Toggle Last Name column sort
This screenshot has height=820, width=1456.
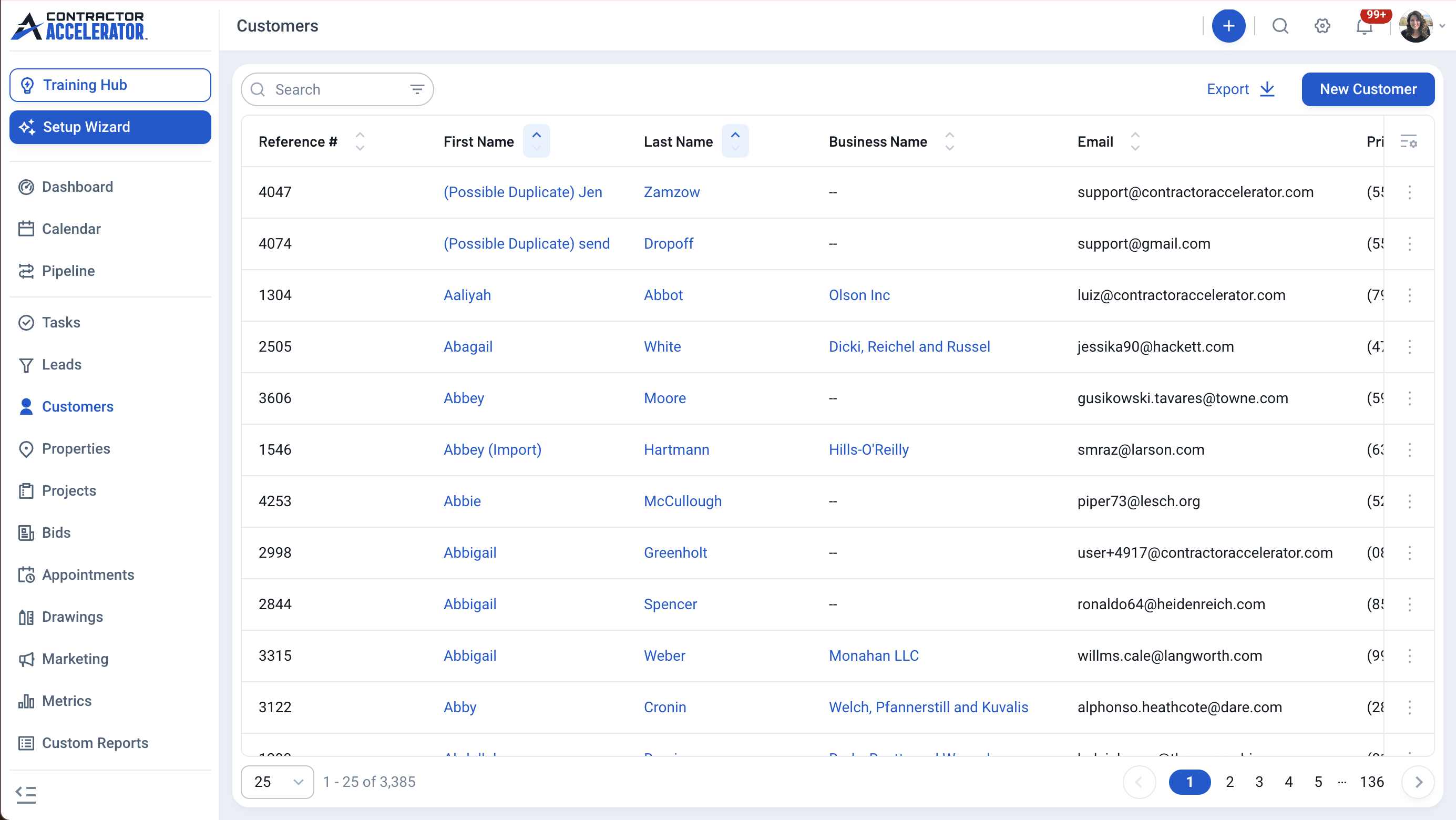(x=735, y=141)
